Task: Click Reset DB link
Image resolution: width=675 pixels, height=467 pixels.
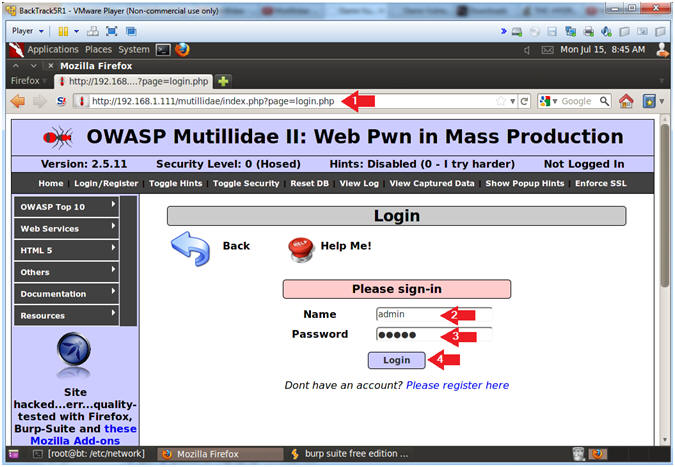Action: (x=310, y=183)
